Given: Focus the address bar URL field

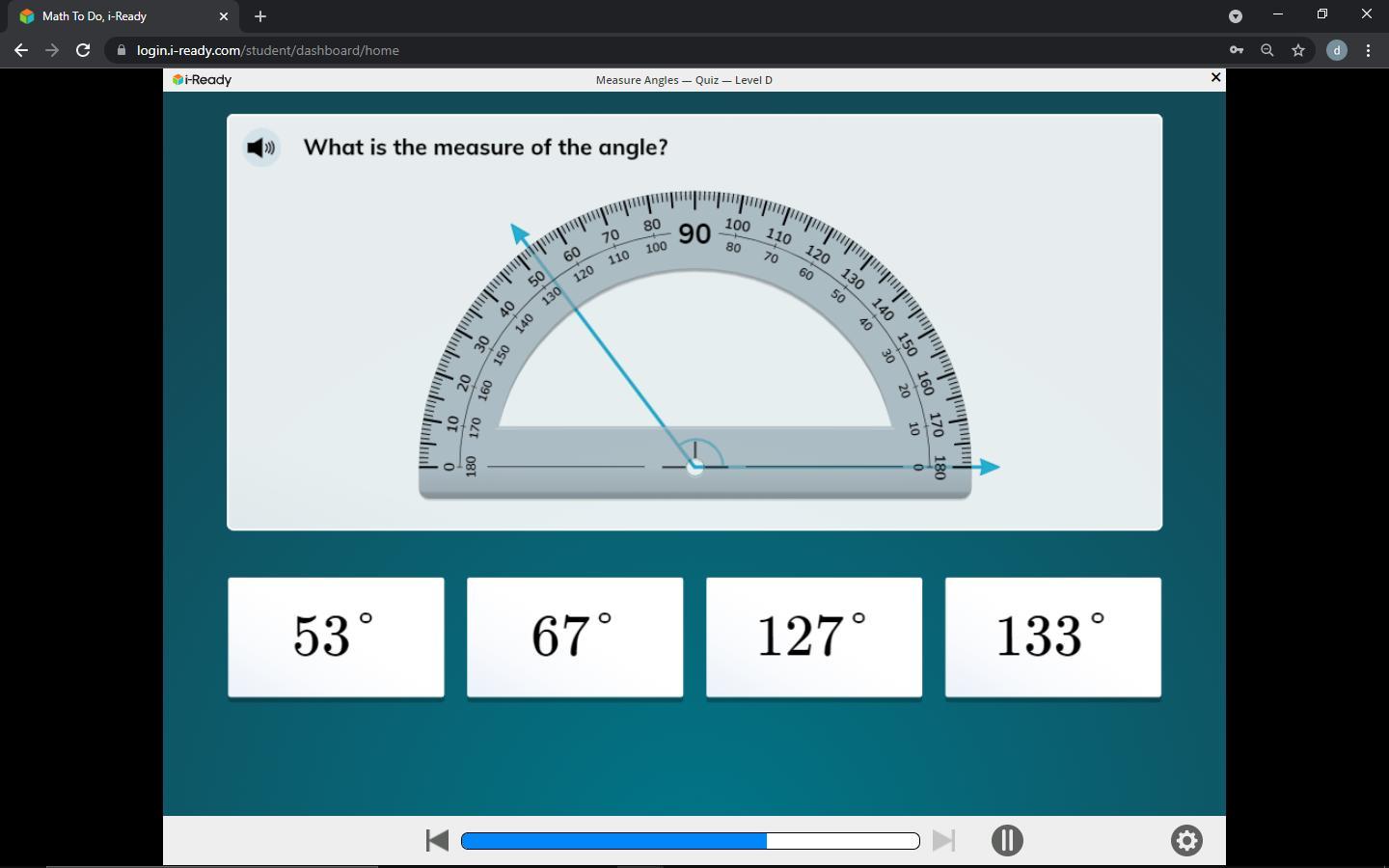Looking at the screenshot, I should point(666,50).
